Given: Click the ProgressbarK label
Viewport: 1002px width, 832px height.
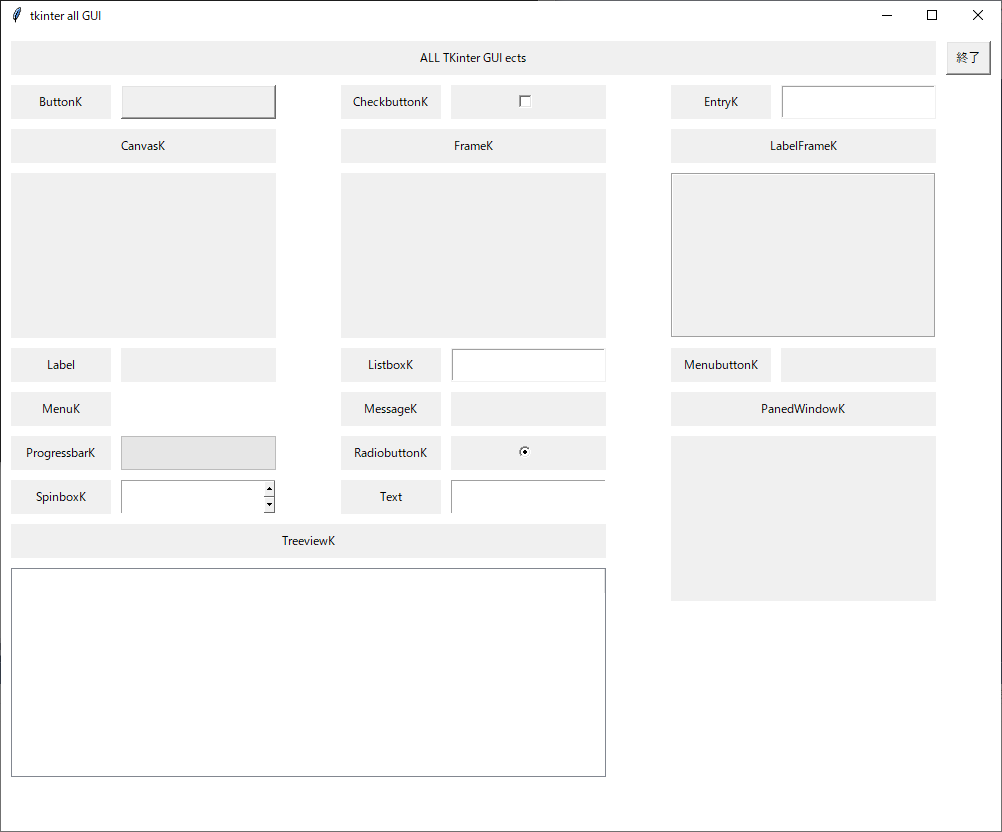Looking at the screenshot, I should click(x=61, y=453).
